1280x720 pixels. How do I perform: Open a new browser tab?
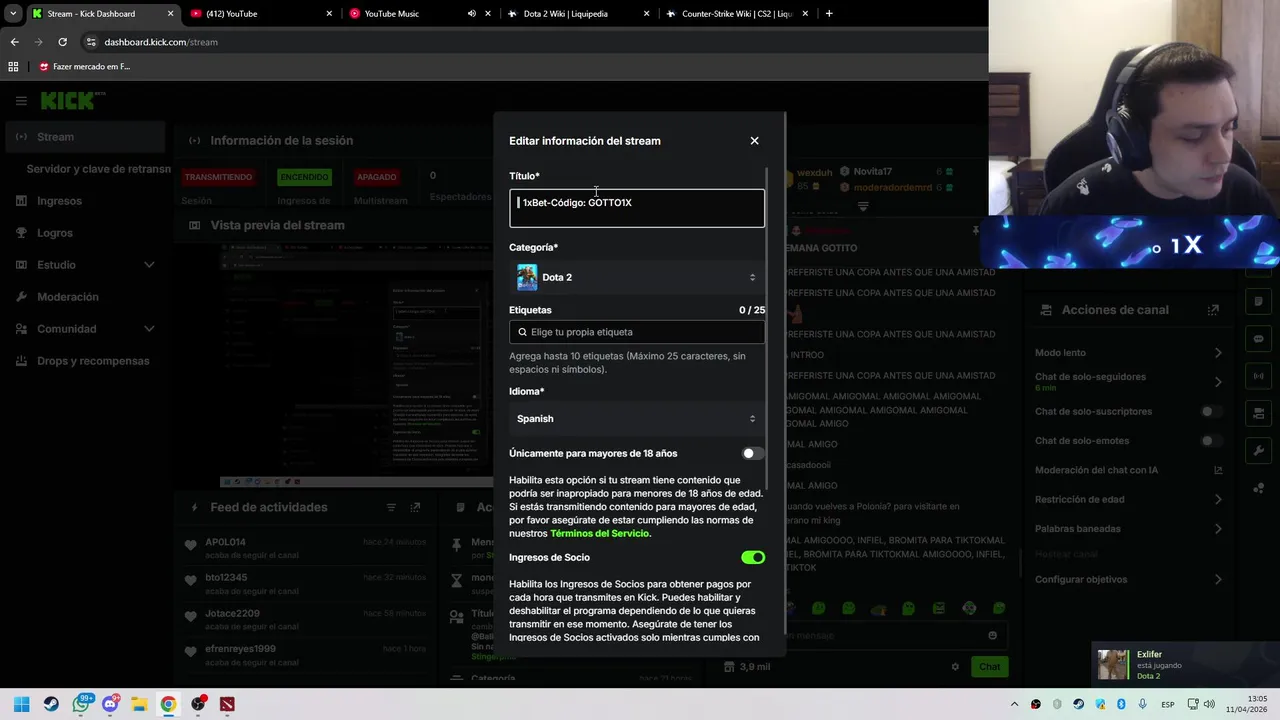(x=828, y=14)
